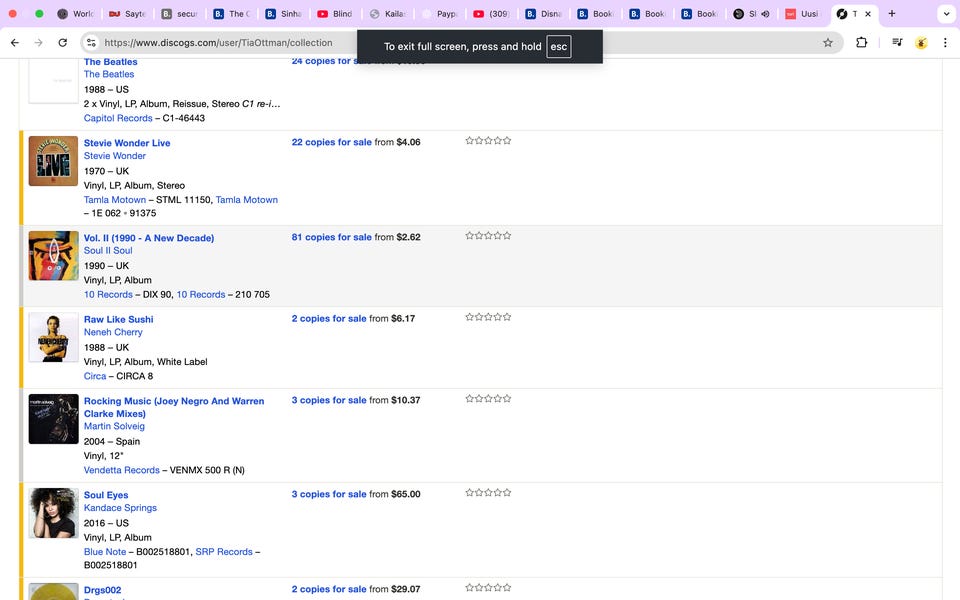This screenshot has width=960, height=600.
Task: Switch to the Payp tab
Action: [x=440, y=13]
